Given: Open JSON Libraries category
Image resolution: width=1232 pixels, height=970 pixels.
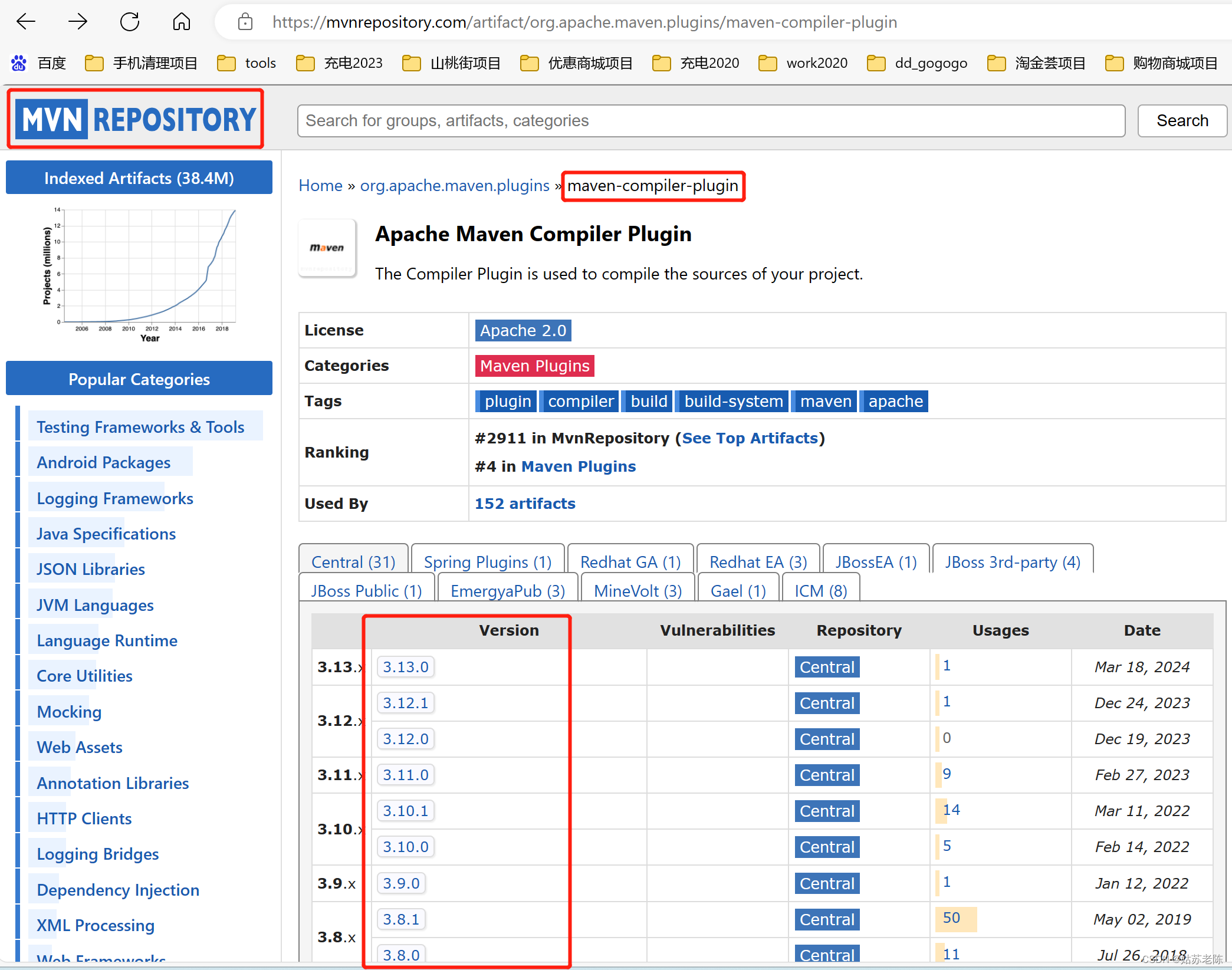Looking at the screenshot, I should [90, 569].
